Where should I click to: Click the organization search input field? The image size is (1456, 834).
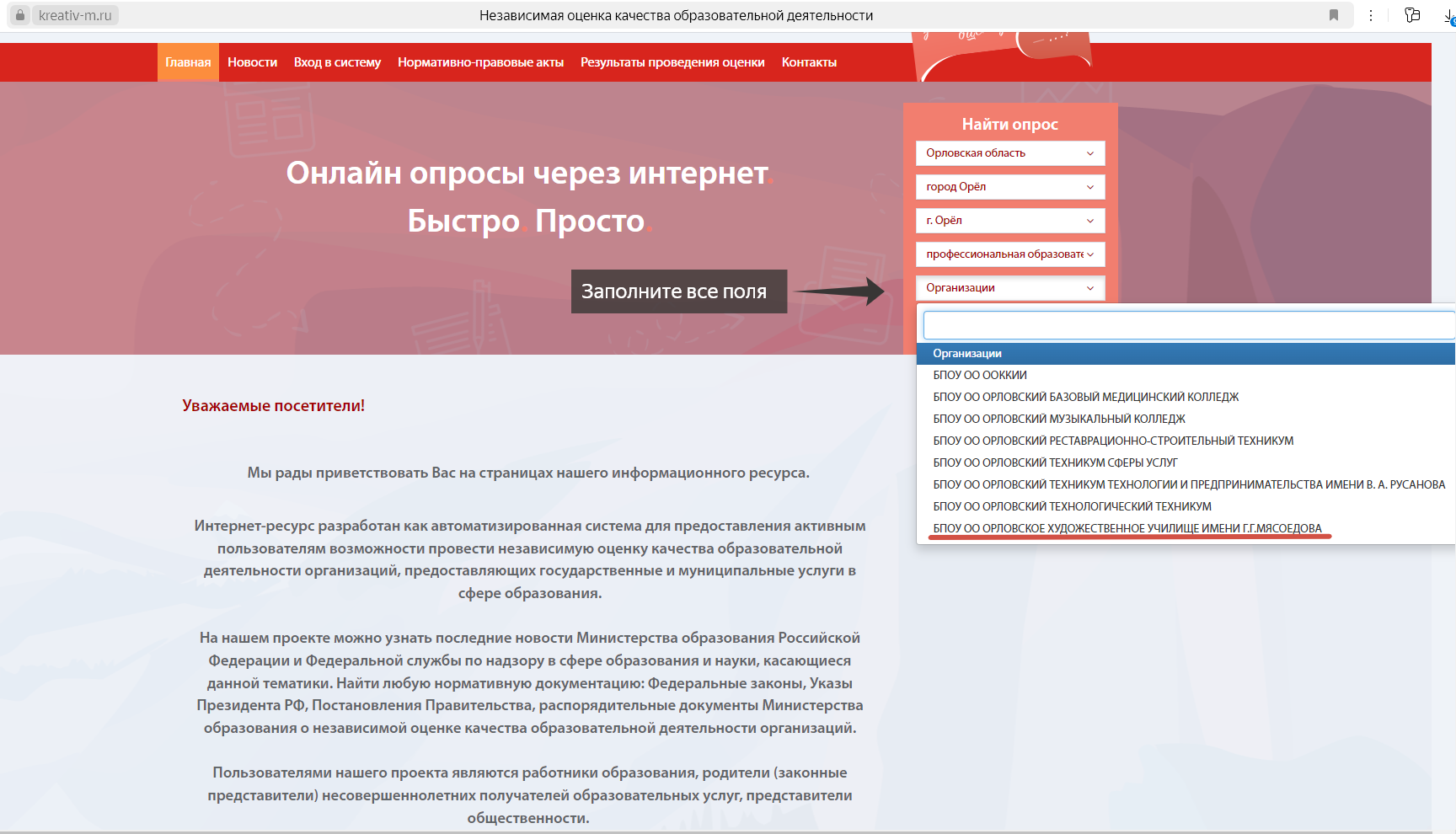(x=1189, y=325)
